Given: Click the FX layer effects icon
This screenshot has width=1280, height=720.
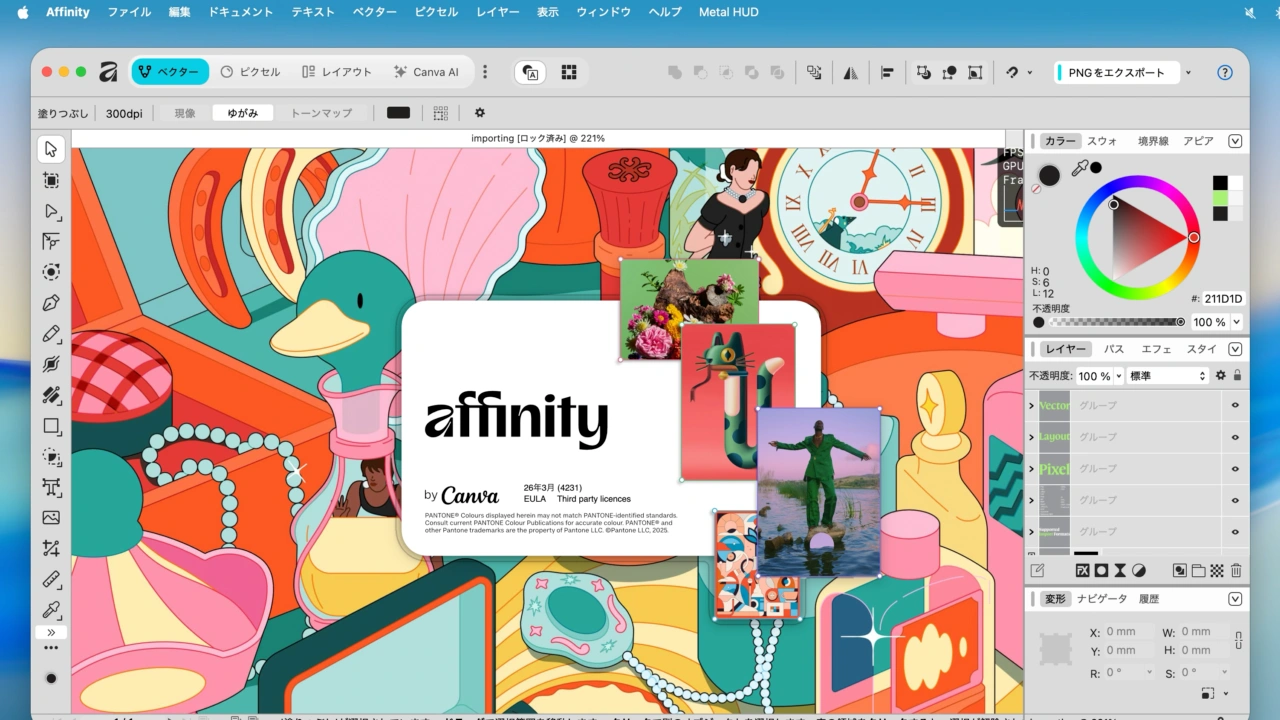Looking at the screenshot, I should tap(1083, 570).
